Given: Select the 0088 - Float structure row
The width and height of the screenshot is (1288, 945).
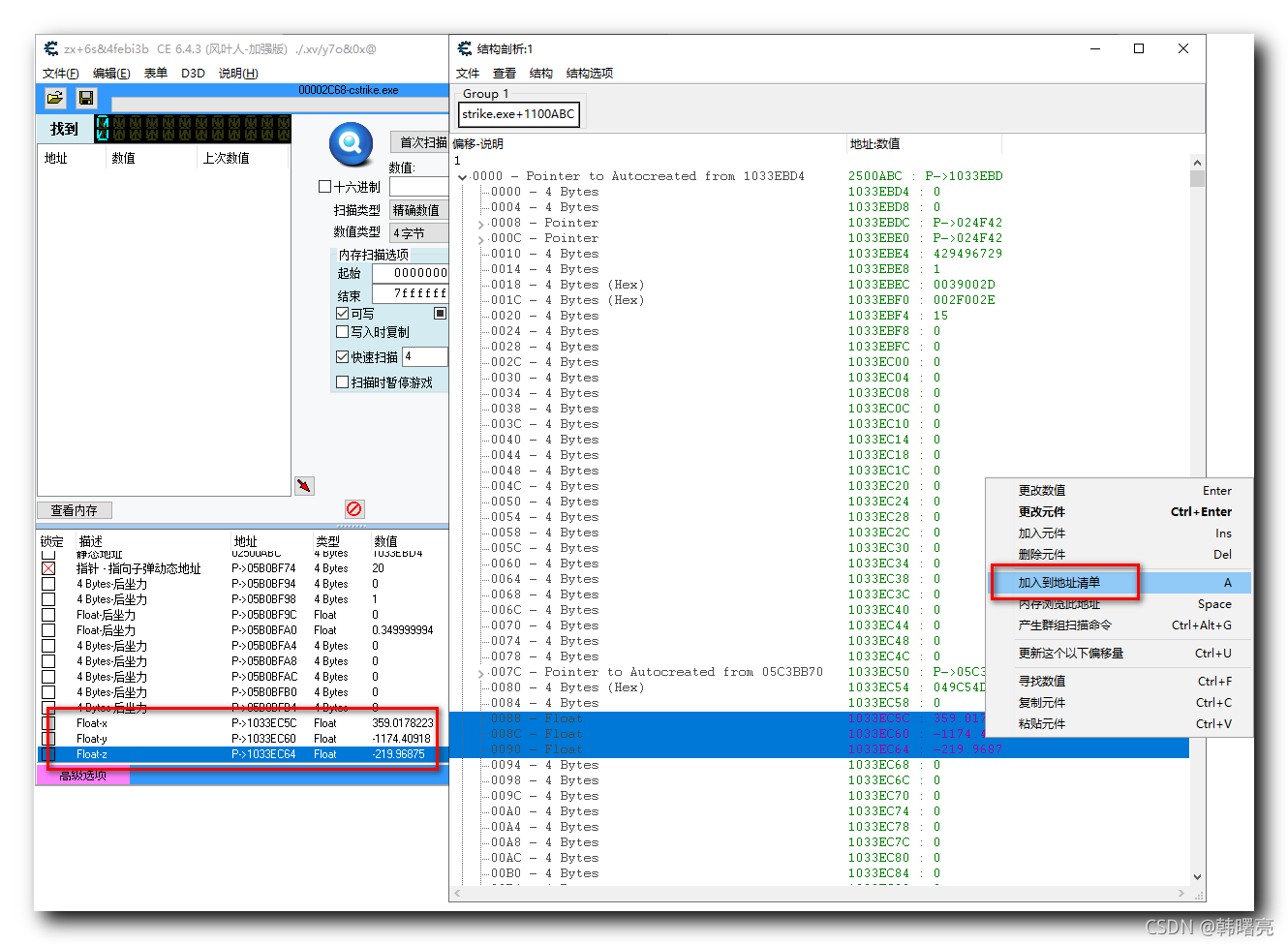Looking at the screenshot, I should pos(819,718).
